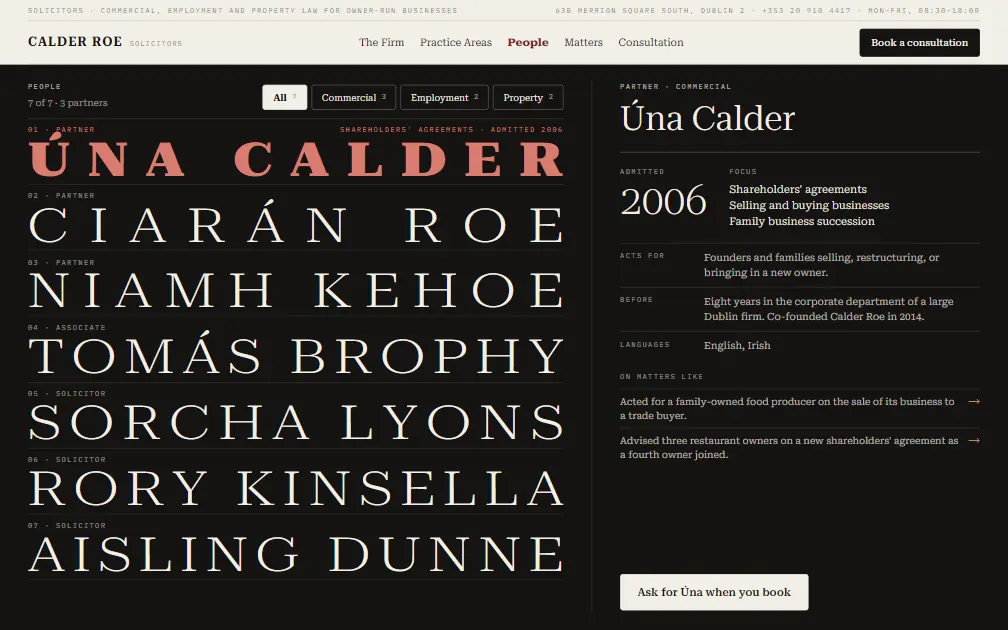Click arrow beside family-owned food producer matter
This screenshot has width=1008, height=630.
pos(974,401)
